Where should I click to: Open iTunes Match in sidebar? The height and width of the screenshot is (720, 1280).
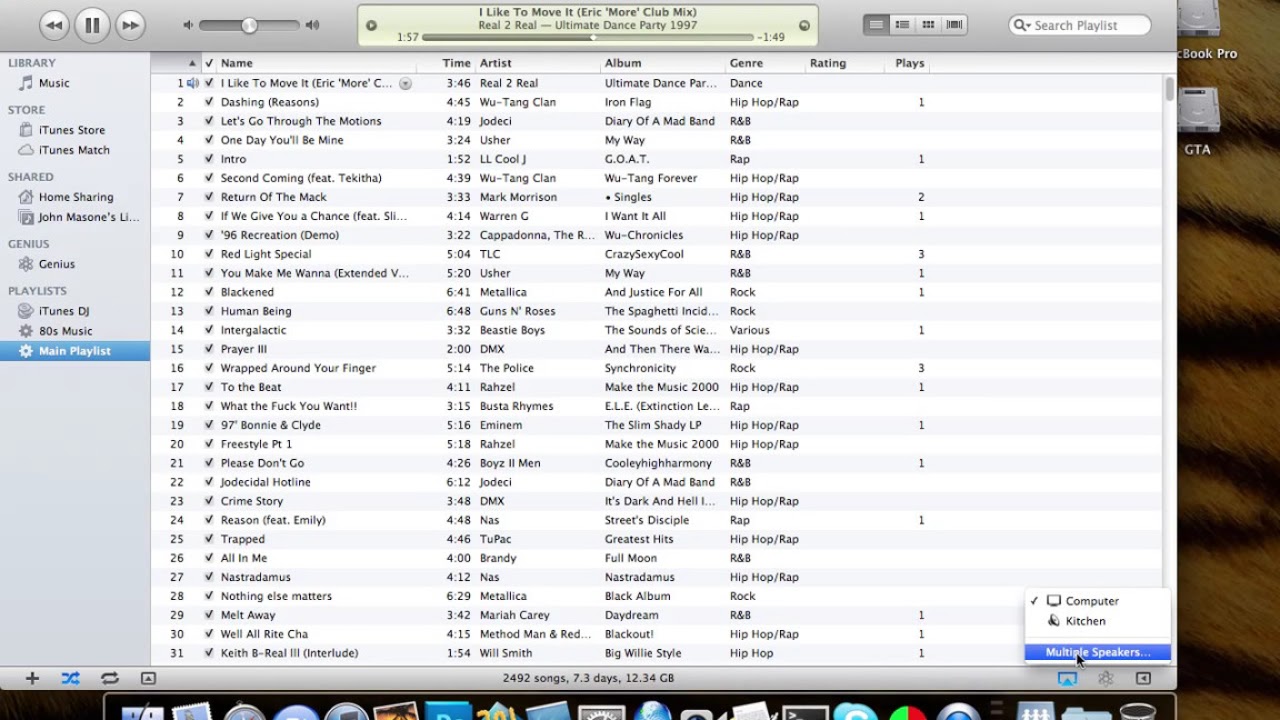pyautogui.click(x=75, y=150)
